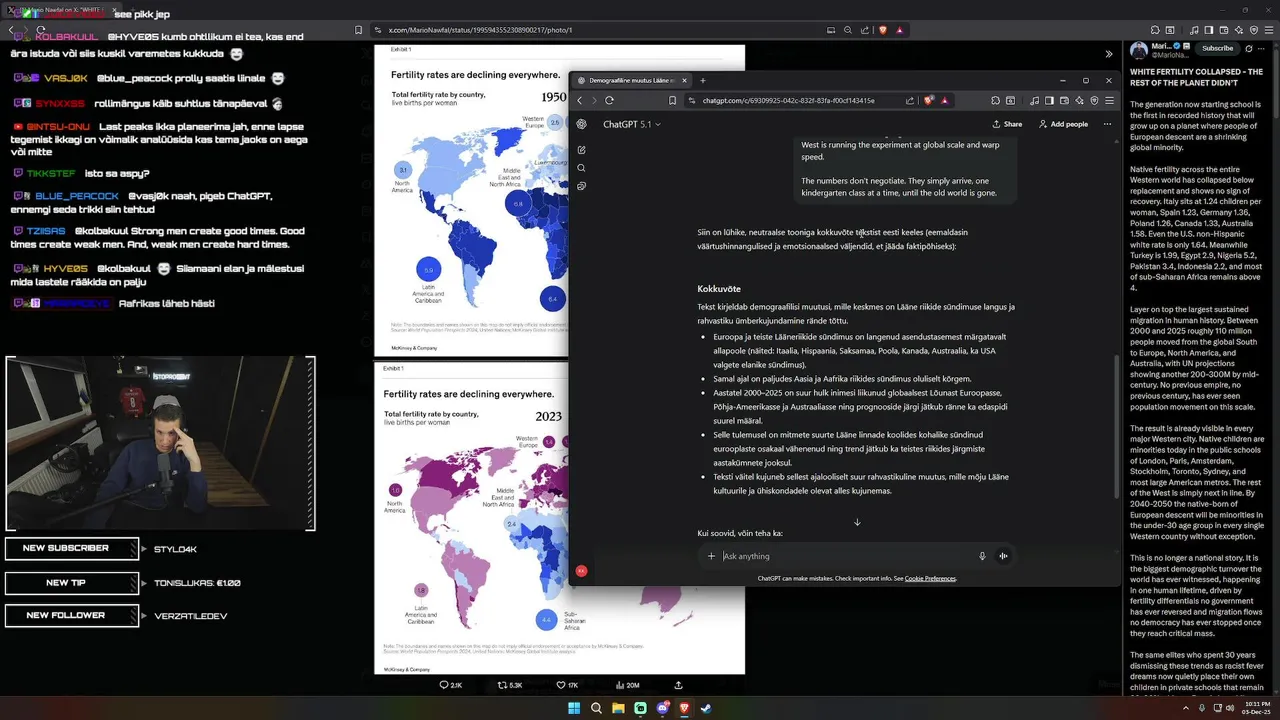Share the X post using the upload icon
The width and height of the screenshot is (1280, 720).
(679, 685)
